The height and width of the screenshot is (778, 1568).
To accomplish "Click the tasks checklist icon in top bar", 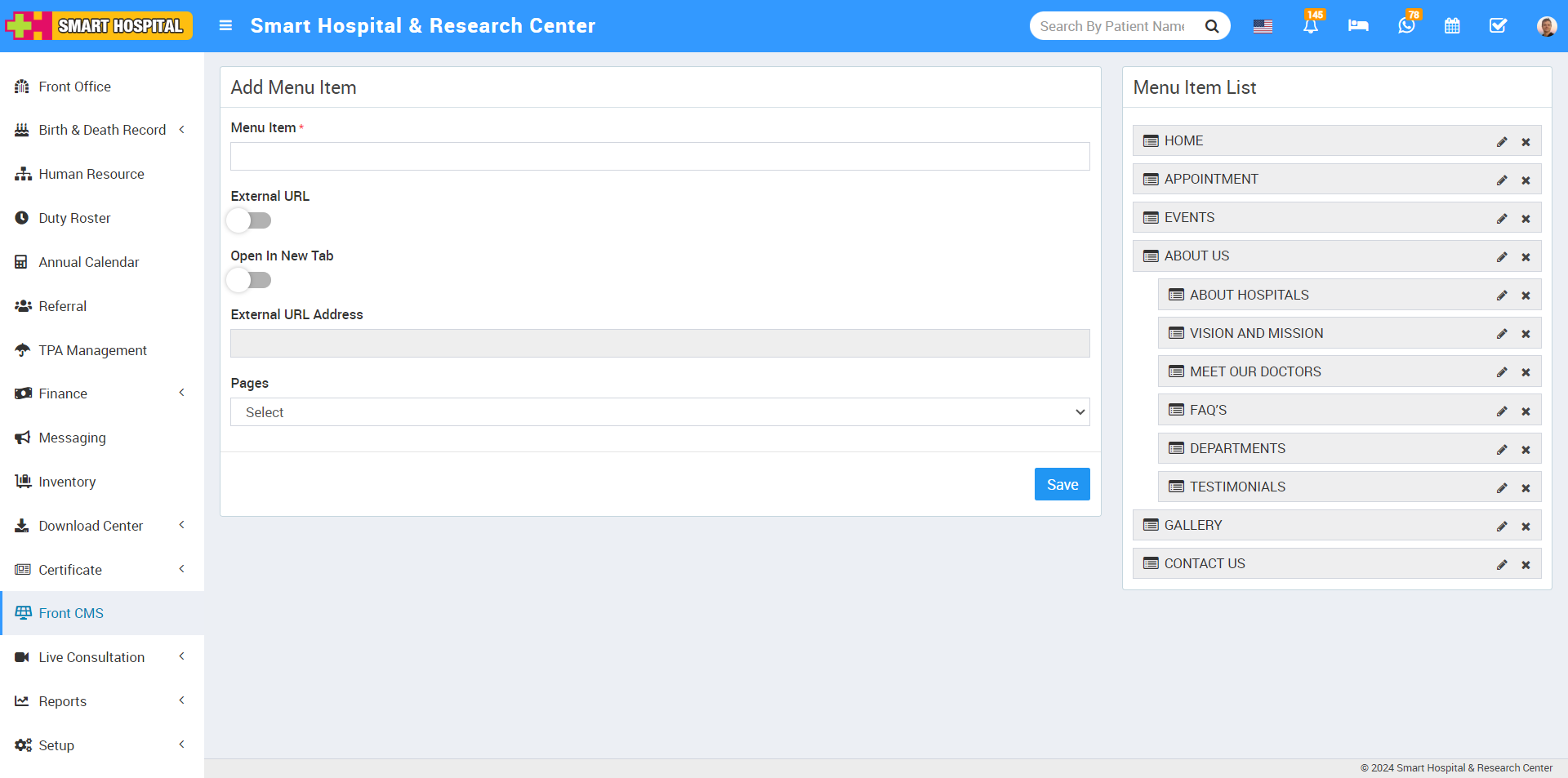I will coord(1498,26).
